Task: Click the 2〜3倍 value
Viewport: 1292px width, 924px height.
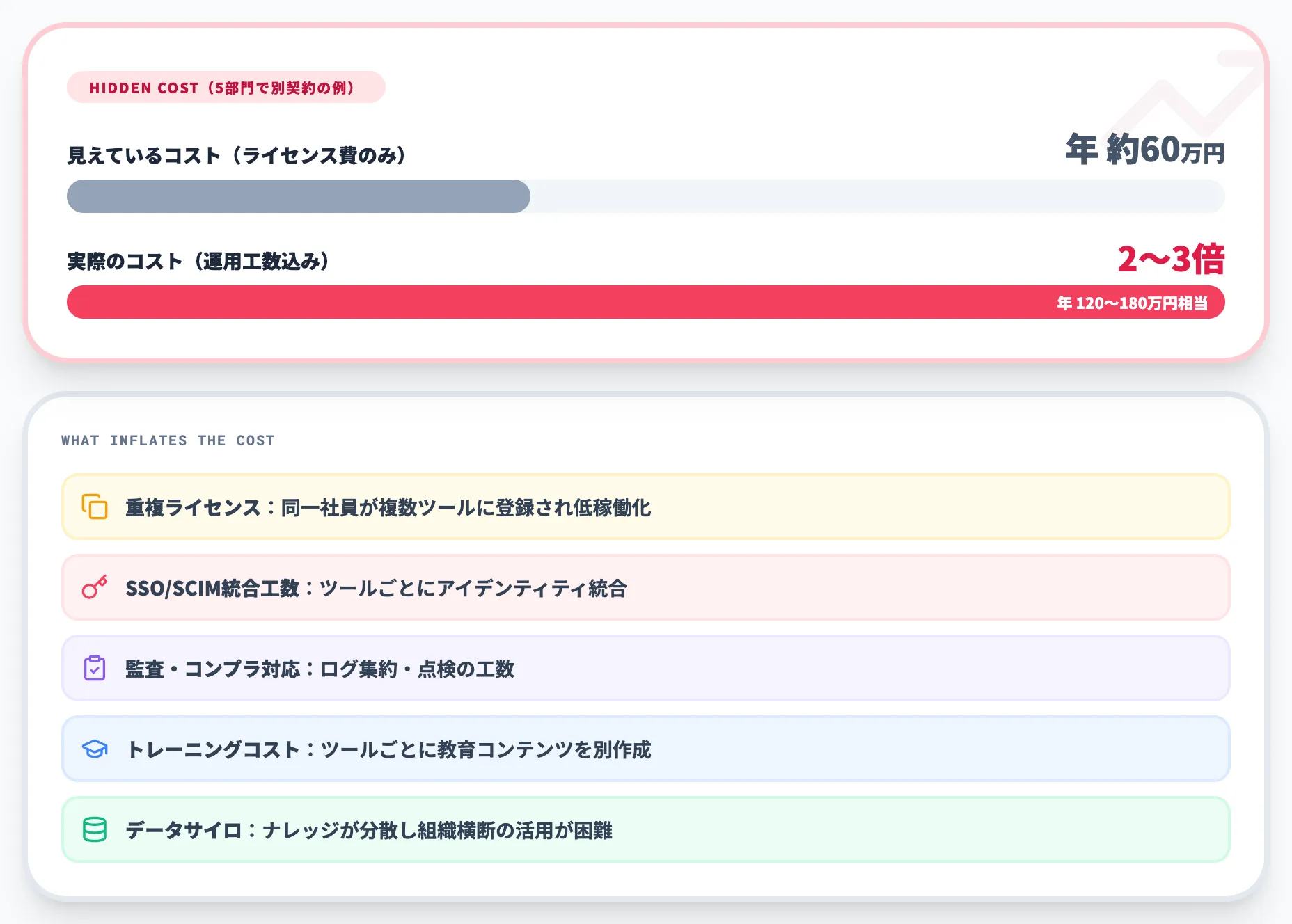Action: point(1171,259)
